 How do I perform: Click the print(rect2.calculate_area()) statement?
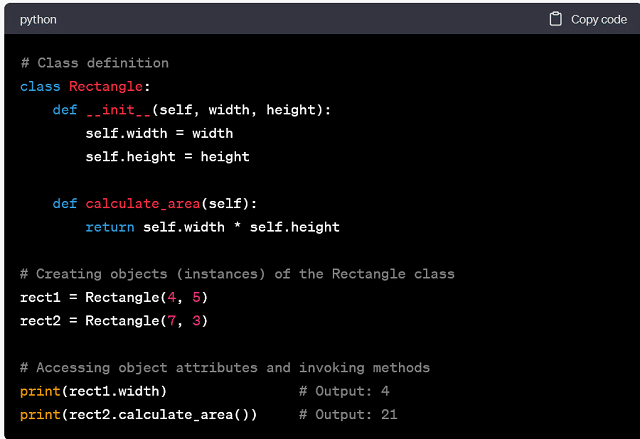tap(138, 414)
